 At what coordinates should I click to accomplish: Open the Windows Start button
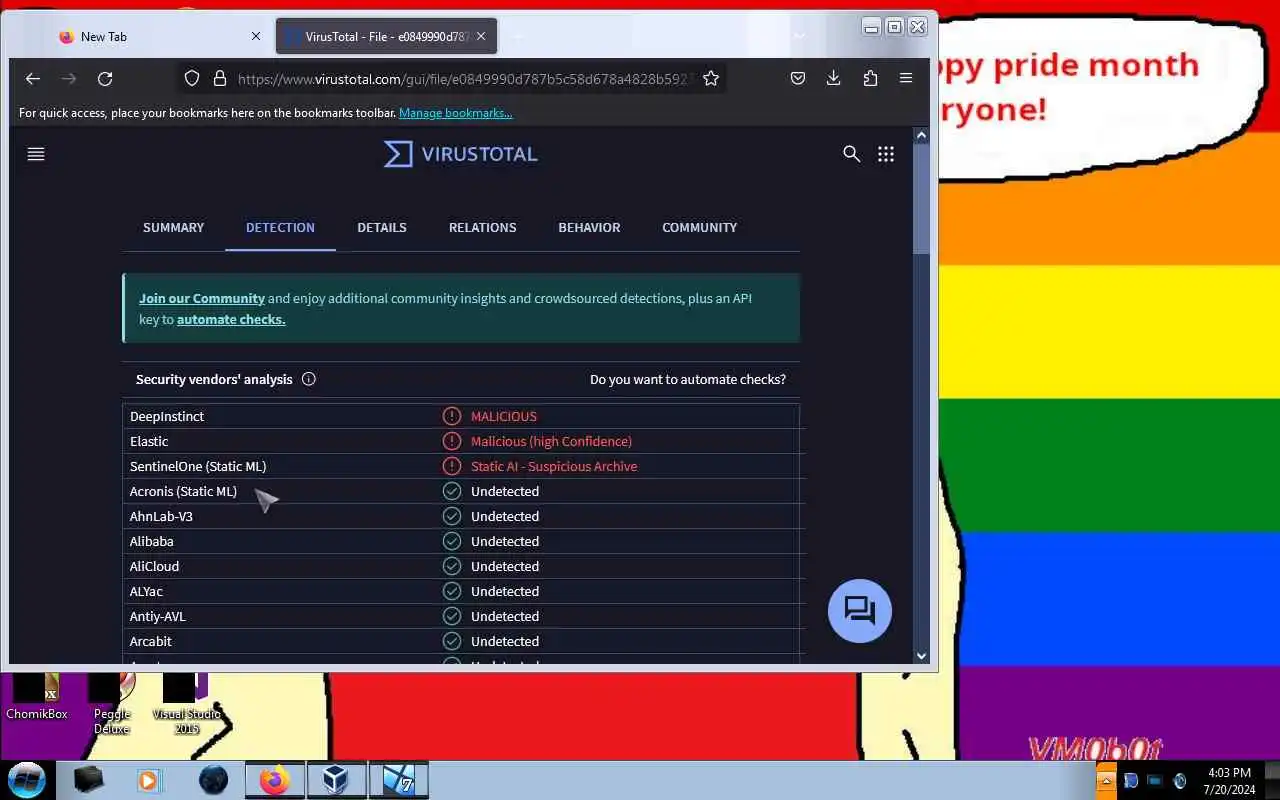click(26, 780)
